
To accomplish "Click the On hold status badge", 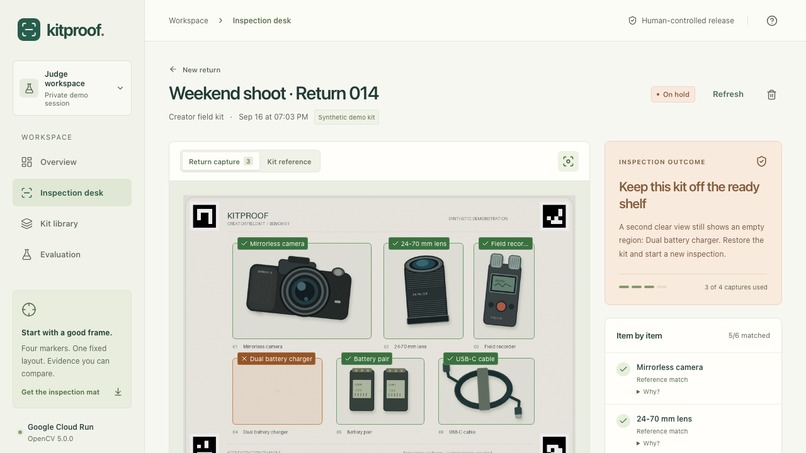I will pos(673,94).
